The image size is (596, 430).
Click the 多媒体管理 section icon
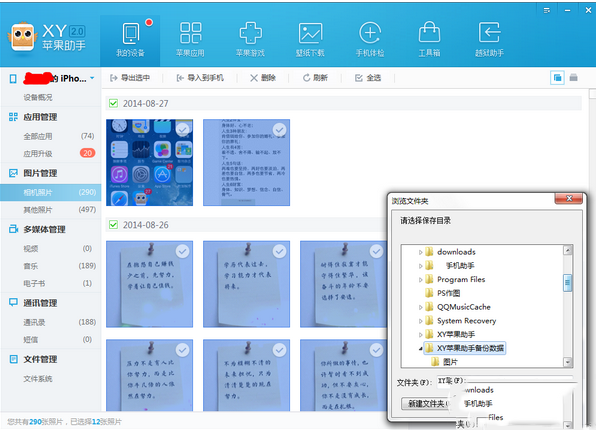(x=13, y=229)
